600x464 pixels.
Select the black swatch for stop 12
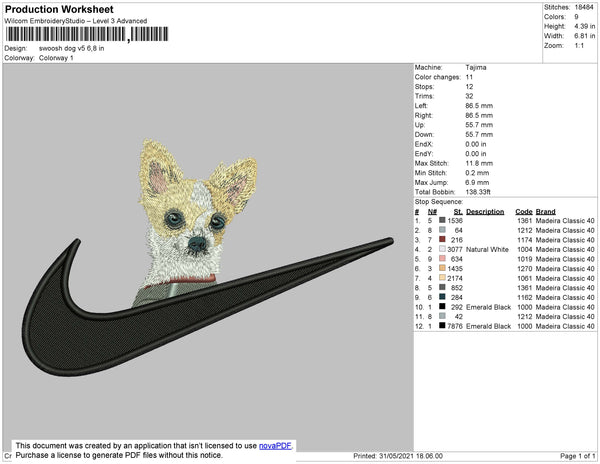(442, 326)
